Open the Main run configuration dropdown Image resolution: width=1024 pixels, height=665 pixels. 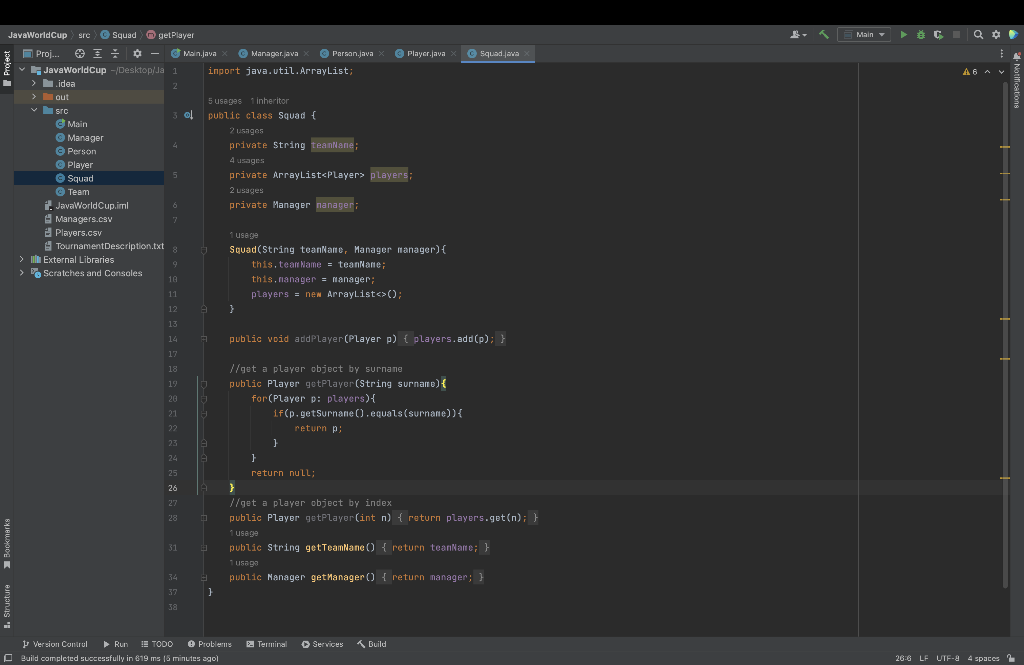864,35
